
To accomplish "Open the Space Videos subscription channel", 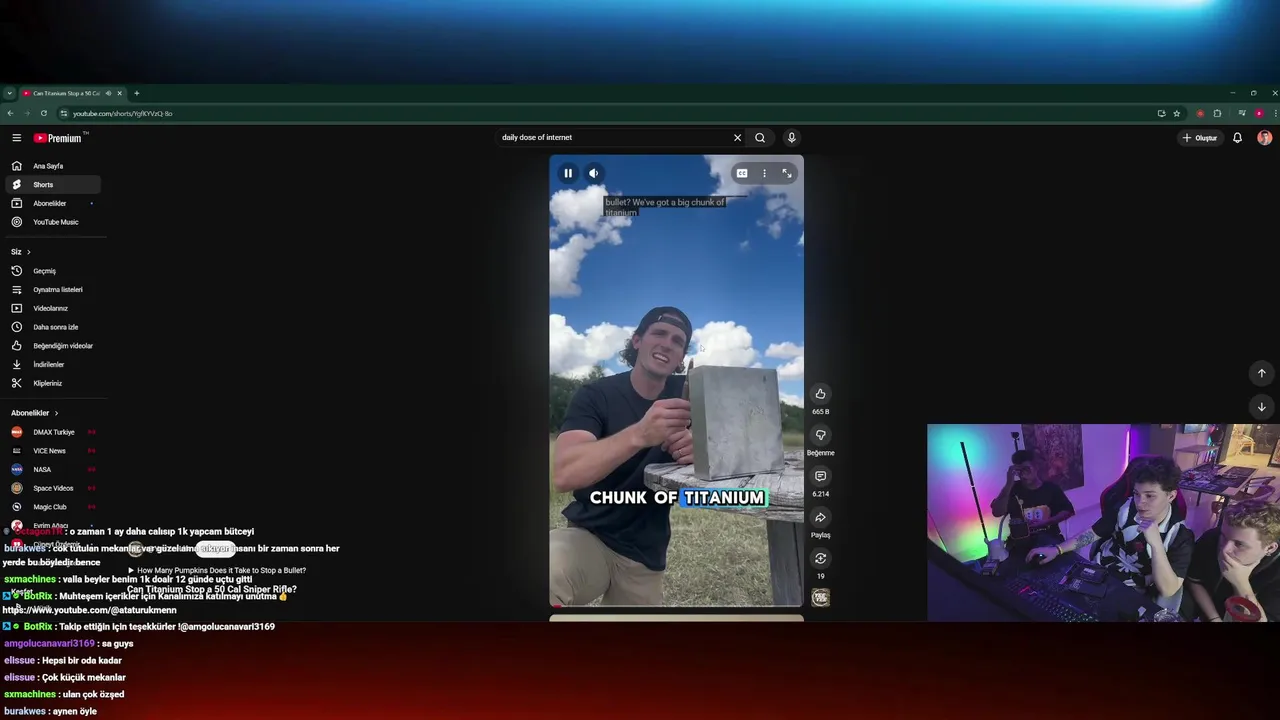I will pos(53,488).
